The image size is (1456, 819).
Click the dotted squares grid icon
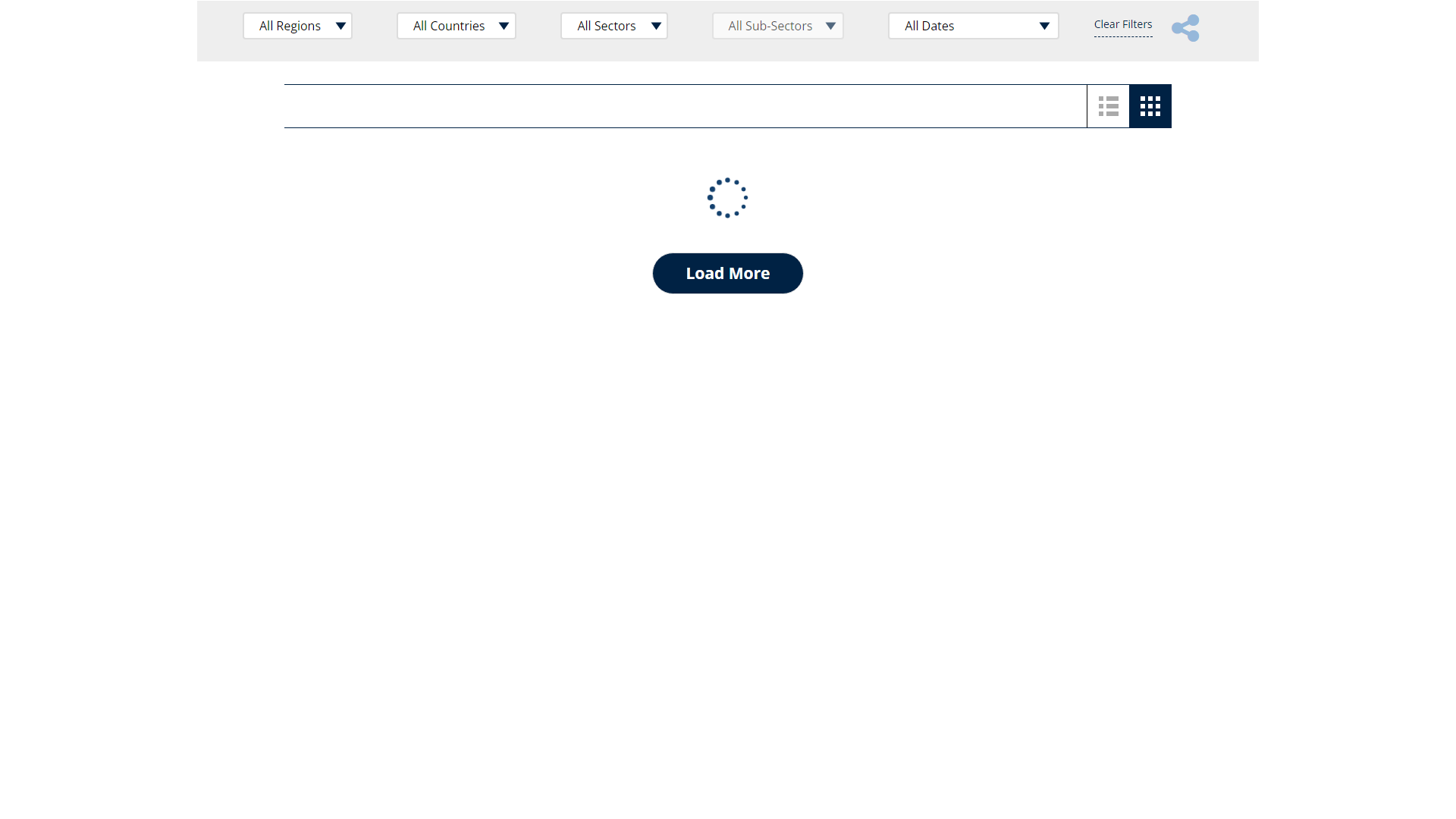(1150, 106)
